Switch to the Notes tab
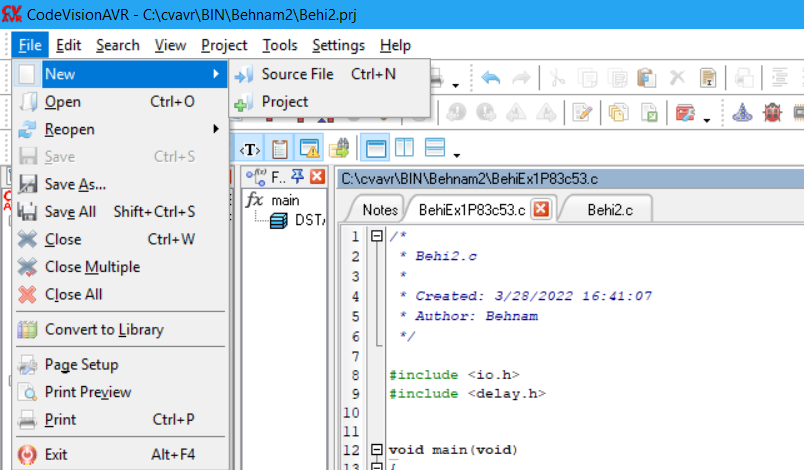 (380, 210)
